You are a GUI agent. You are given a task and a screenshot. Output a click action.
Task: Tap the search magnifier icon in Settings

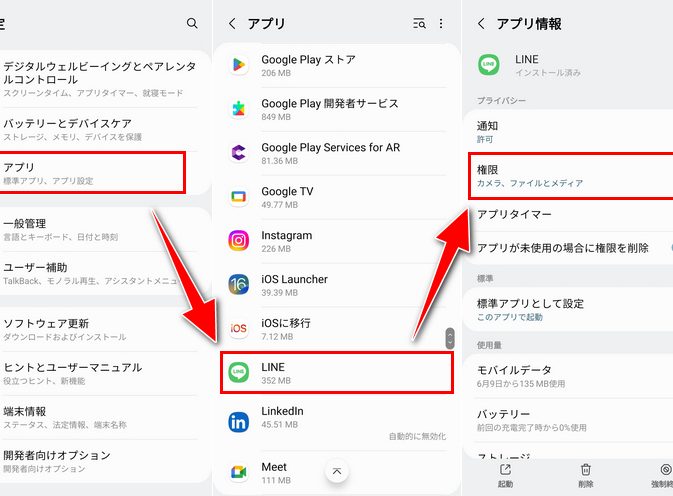[192, 23]
